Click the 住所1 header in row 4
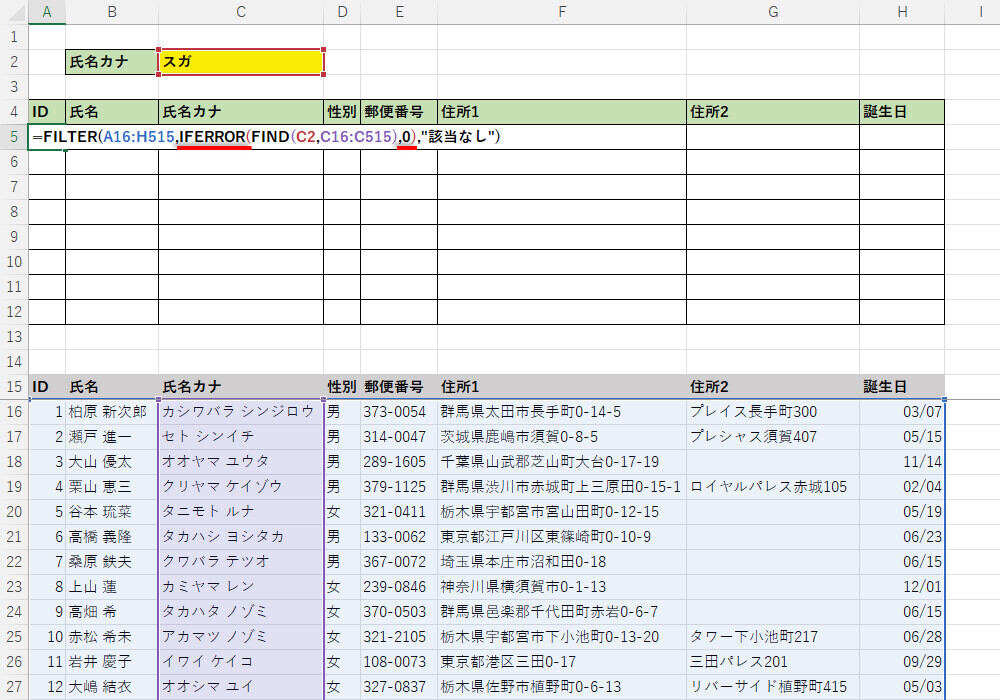1000x700 pixels. click(x=562, y=112)
